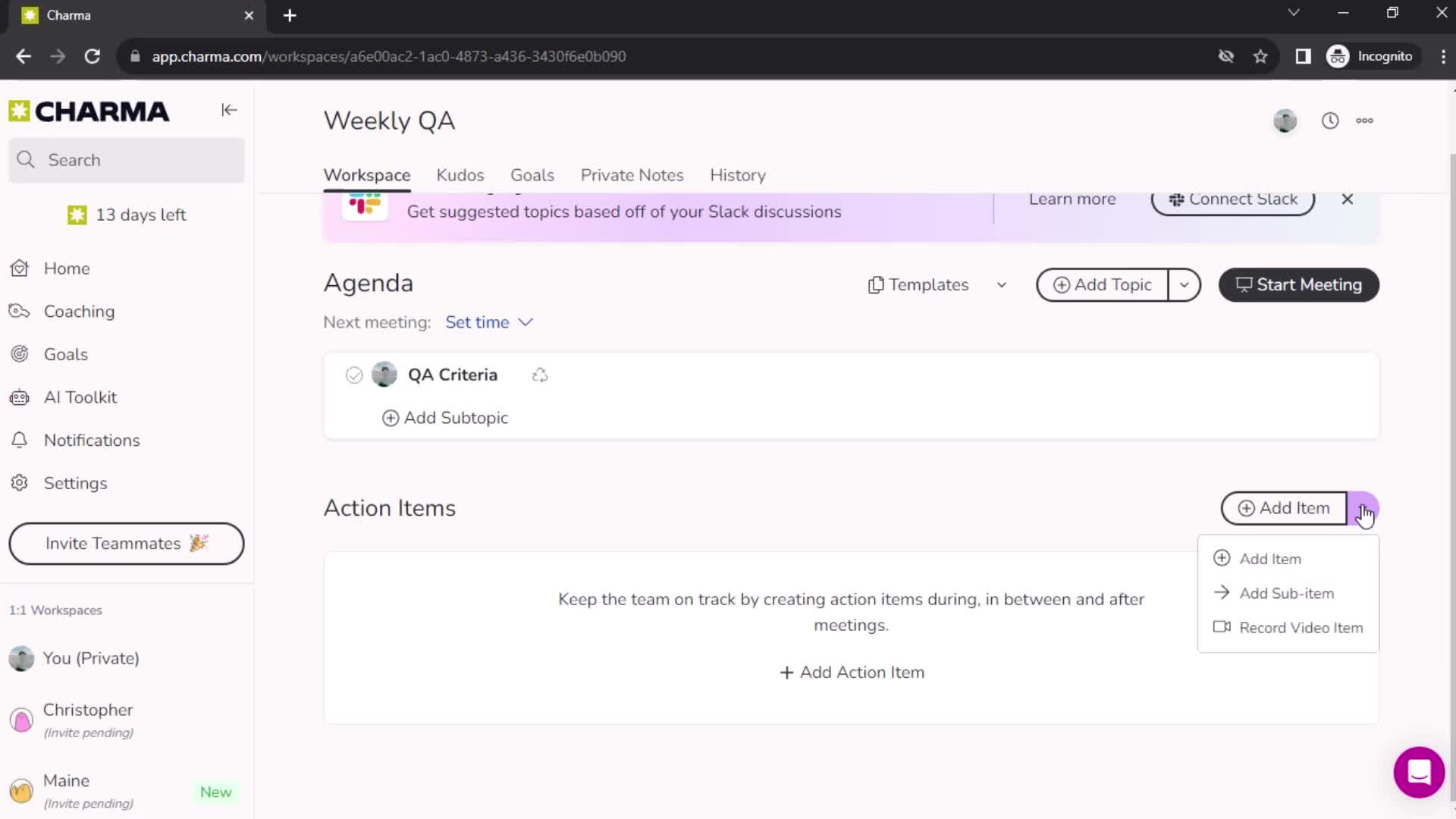Navigate to Goals in sidebar
1456x819 pixels.
(x=66, y=354)
